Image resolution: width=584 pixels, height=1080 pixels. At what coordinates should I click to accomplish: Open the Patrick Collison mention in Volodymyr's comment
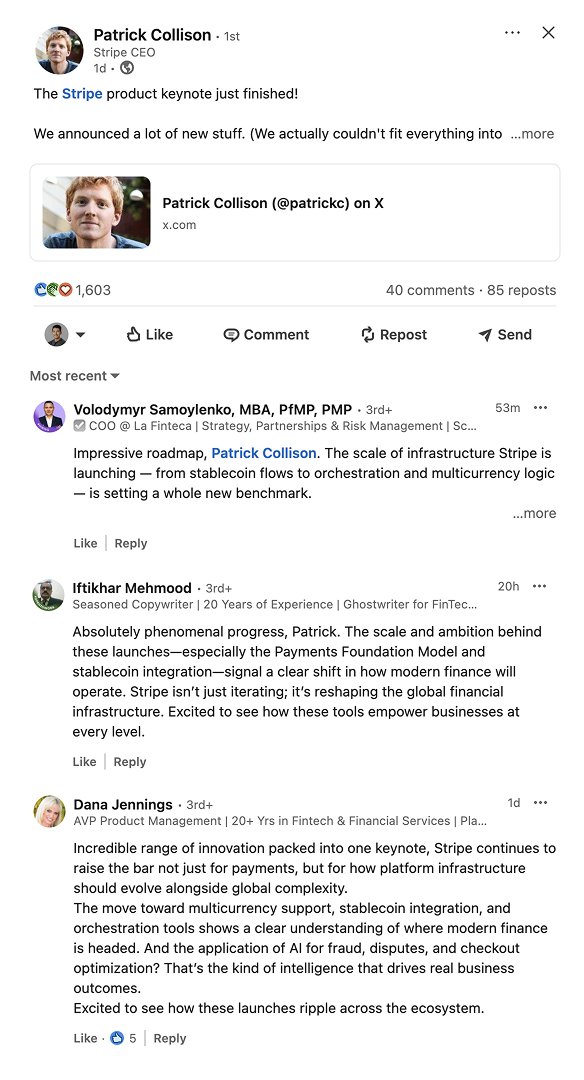264,453
